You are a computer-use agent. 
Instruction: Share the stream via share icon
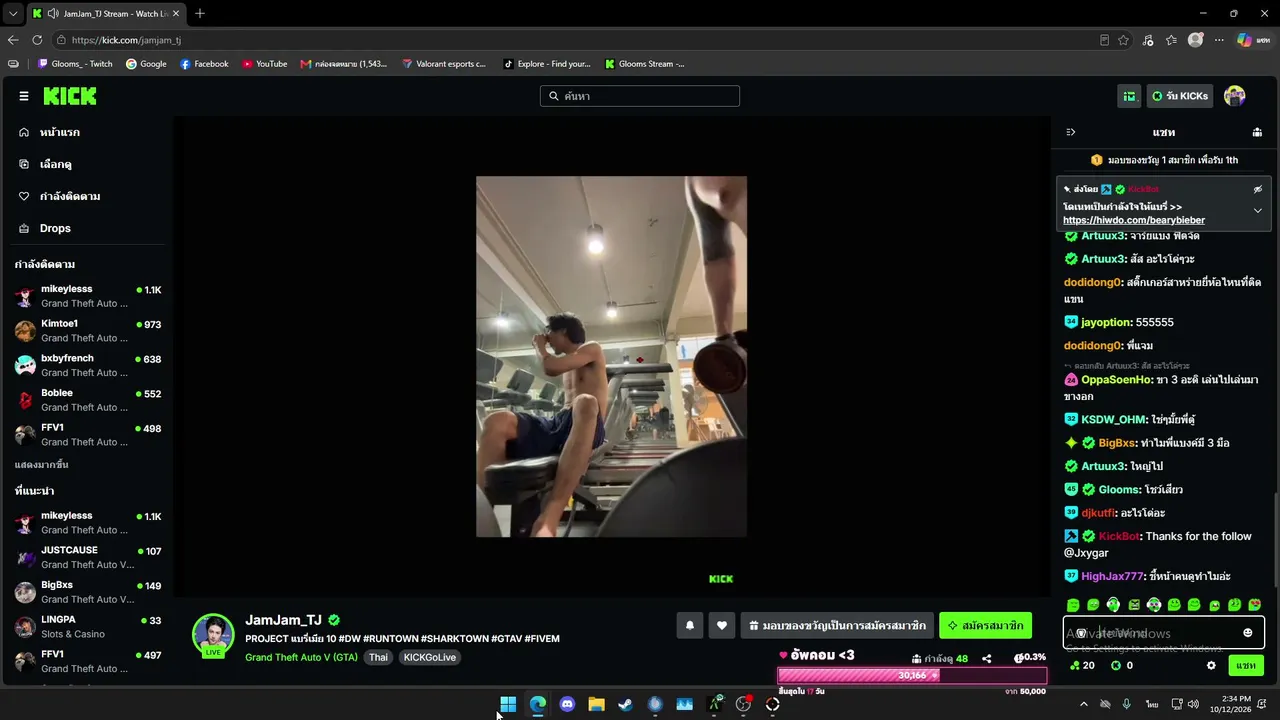[987, 659]
